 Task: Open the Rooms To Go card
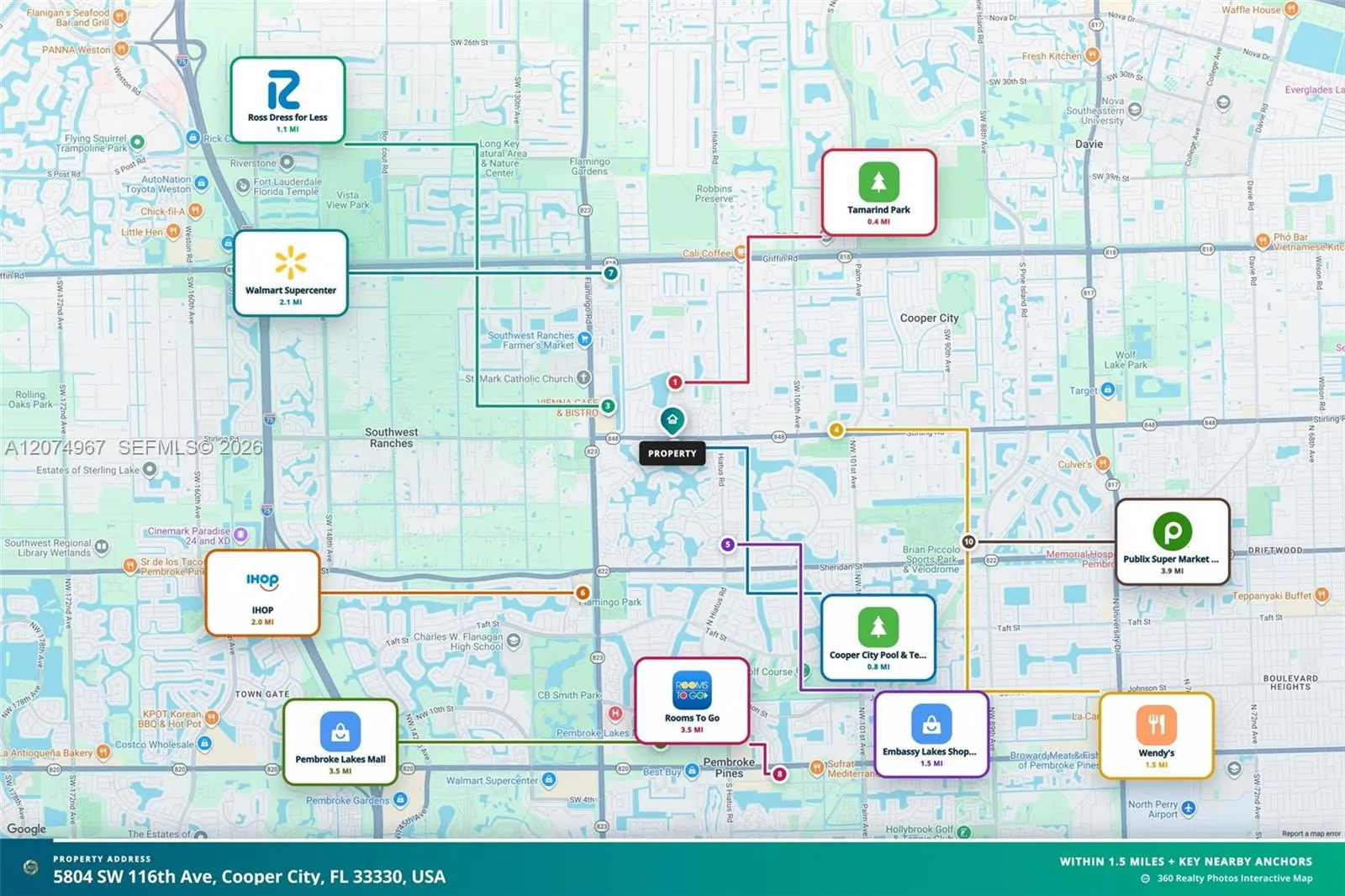(x=692, y=701)
